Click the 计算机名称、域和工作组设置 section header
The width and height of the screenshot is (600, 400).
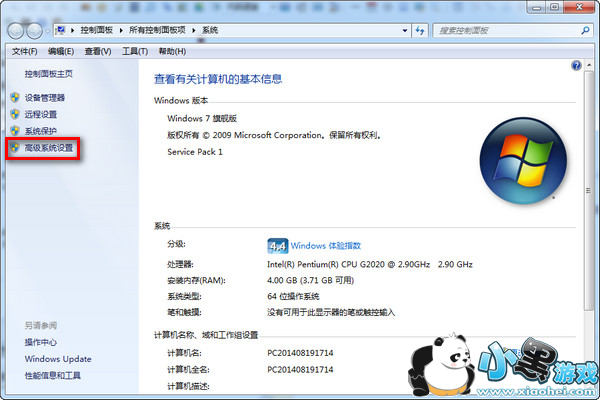click(x=206, y=335)
